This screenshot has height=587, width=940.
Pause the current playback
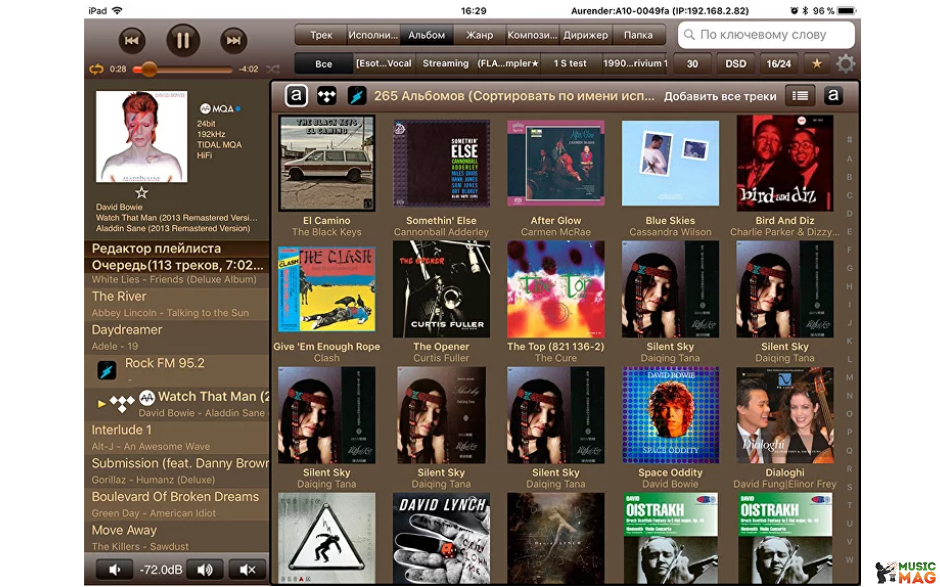182,40
